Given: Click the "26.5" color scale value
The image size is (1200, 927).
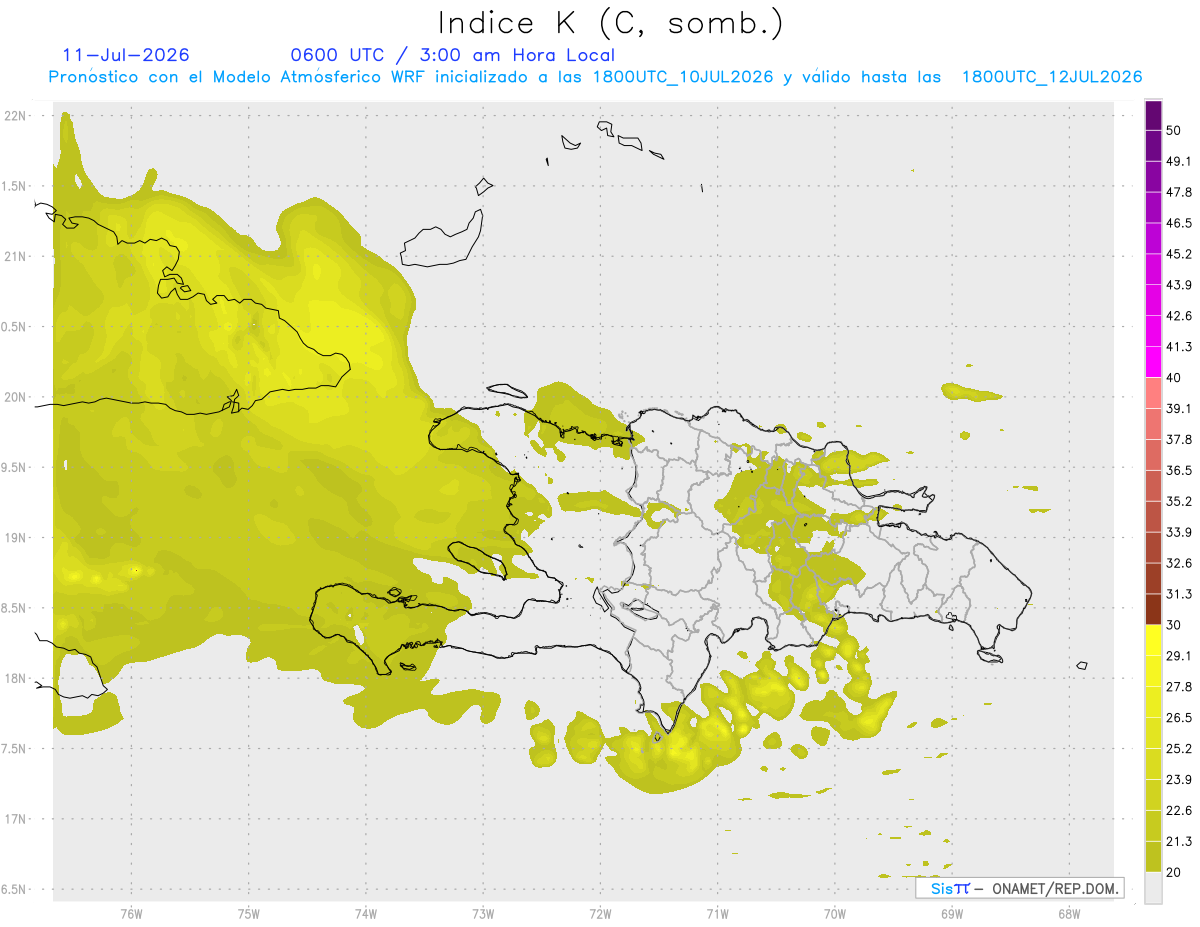Looking at the screenshot, I should pos(1179,718).
